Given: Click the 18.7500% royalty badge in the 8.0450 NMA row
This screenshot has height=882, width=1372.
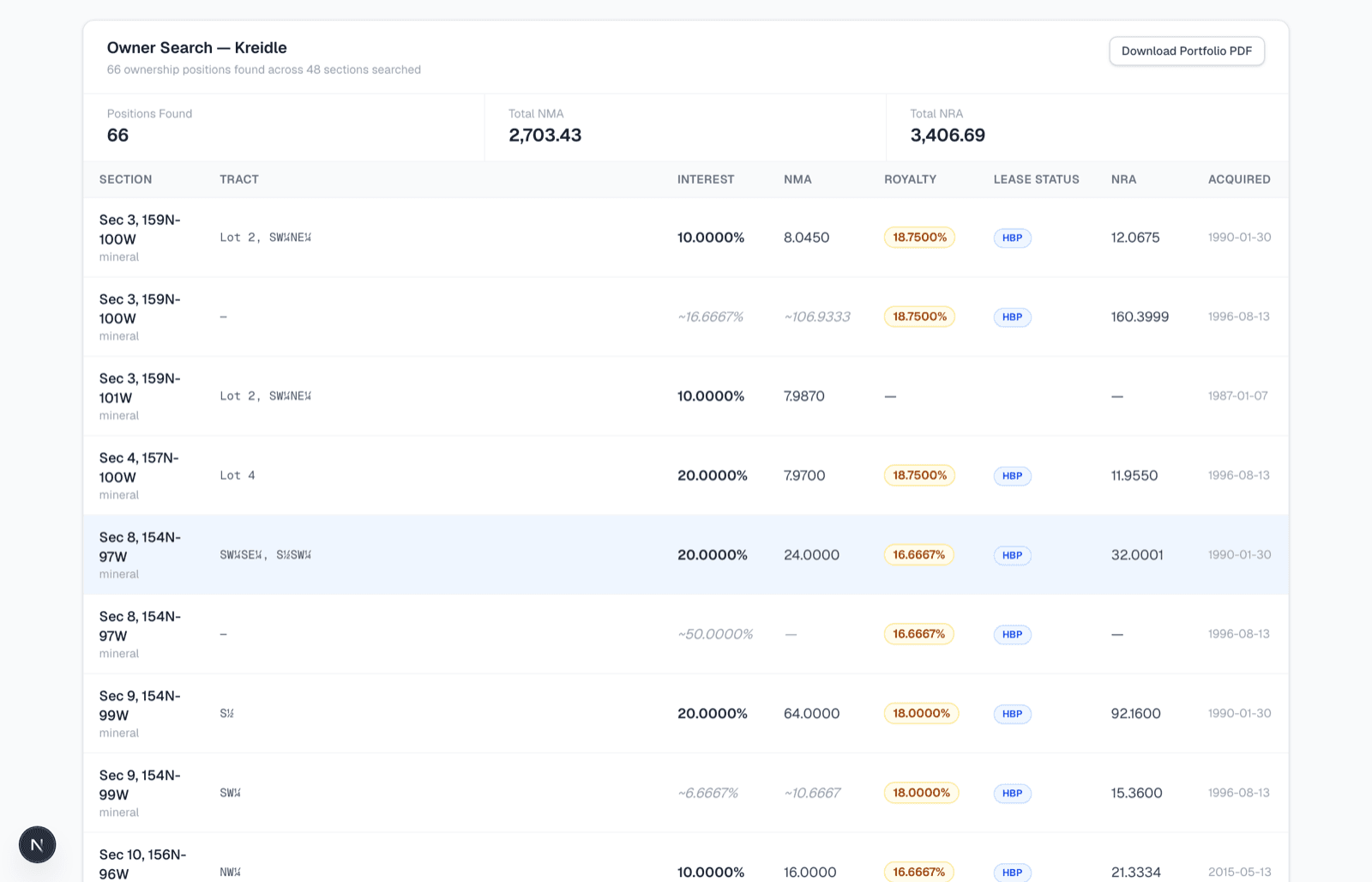Looking at the screenshot, I should click(x=919, y=238).
